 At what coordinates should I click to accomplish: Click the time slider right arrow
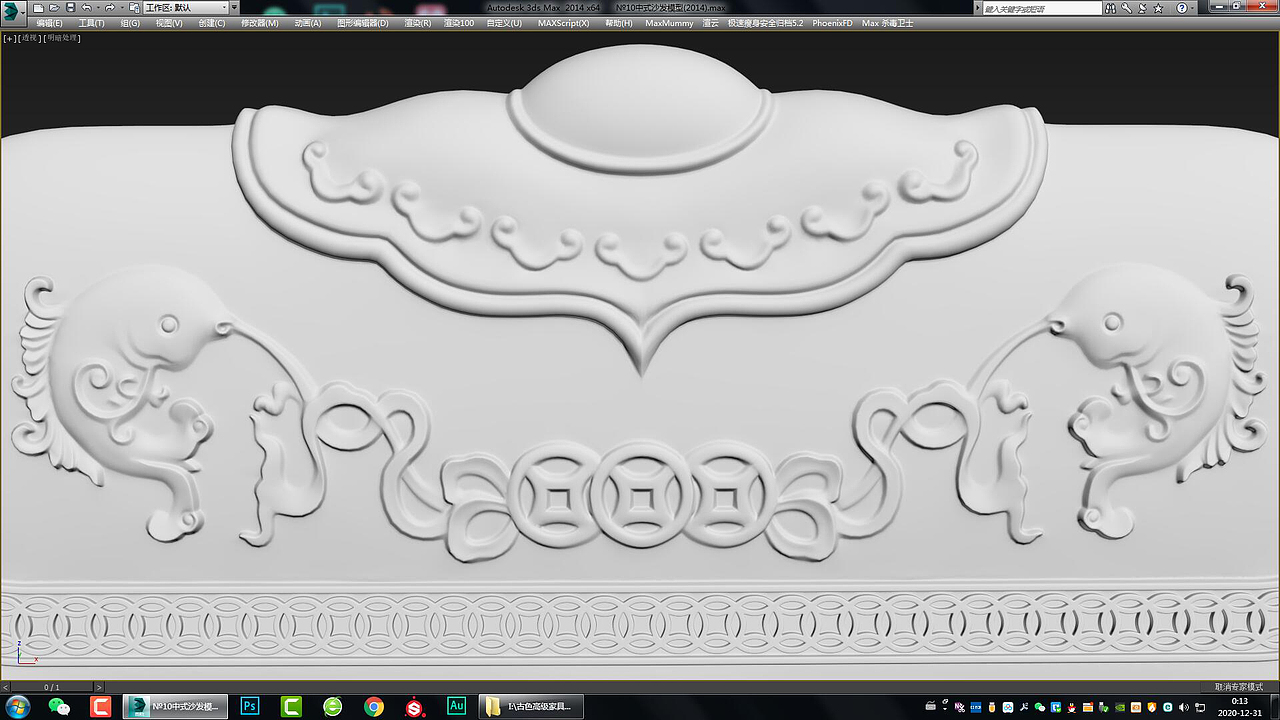99,687
